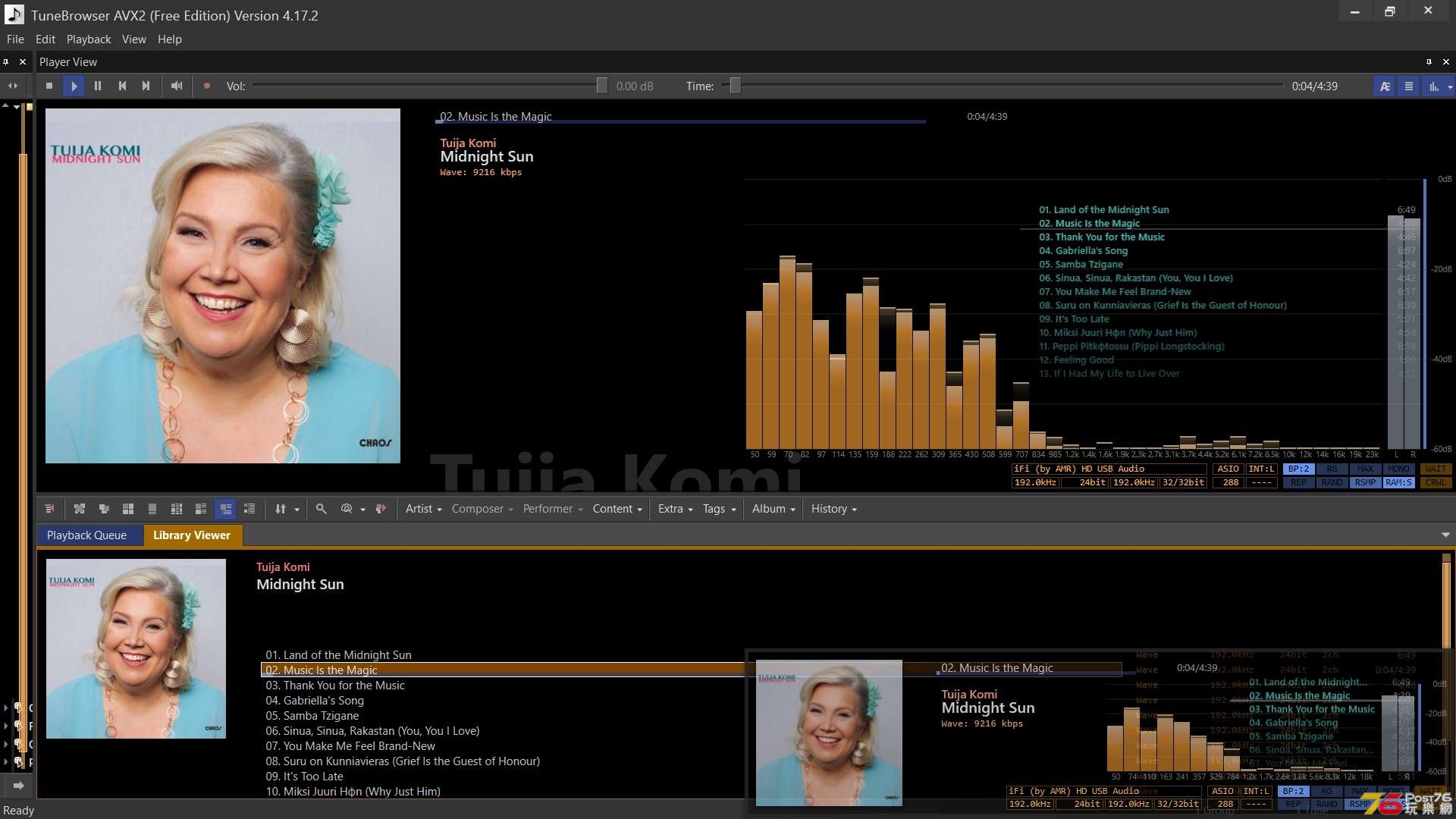Click the iFi HD USB Audio device box

[x=1109, y=469]
